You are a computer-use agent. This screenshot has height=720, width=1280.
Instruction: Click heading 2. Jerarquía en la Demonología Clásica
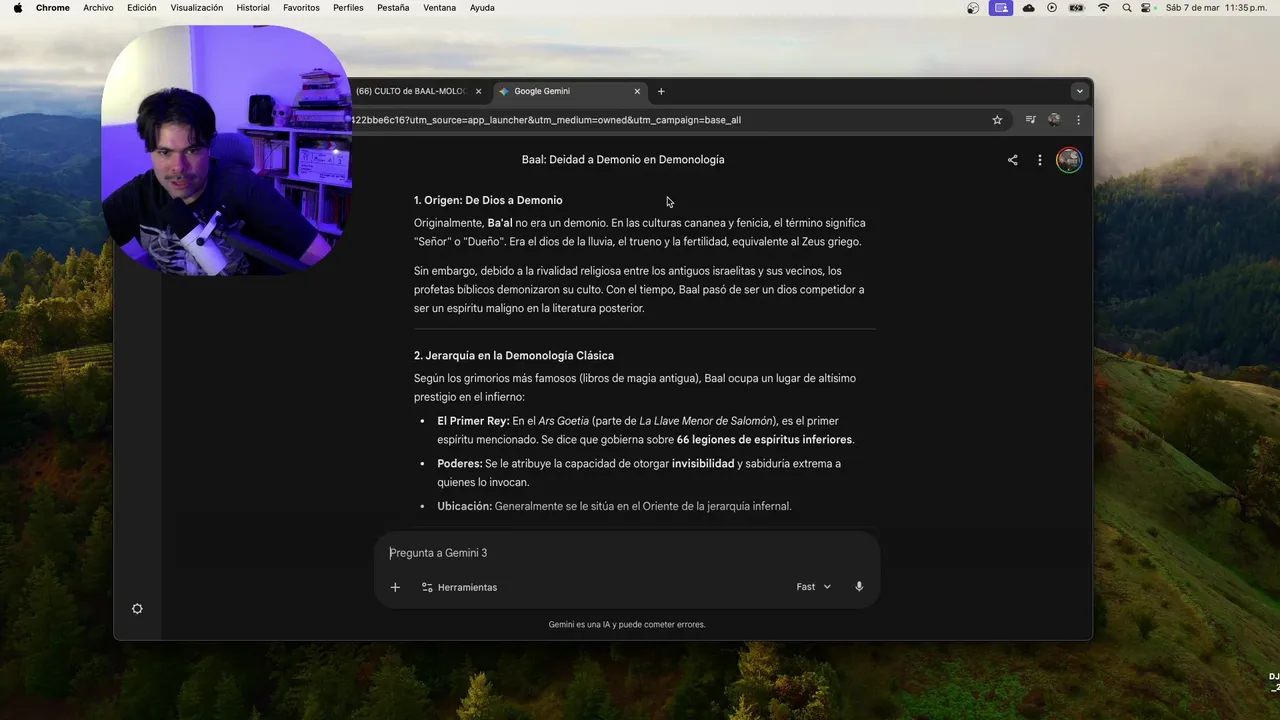coord(514,356)
